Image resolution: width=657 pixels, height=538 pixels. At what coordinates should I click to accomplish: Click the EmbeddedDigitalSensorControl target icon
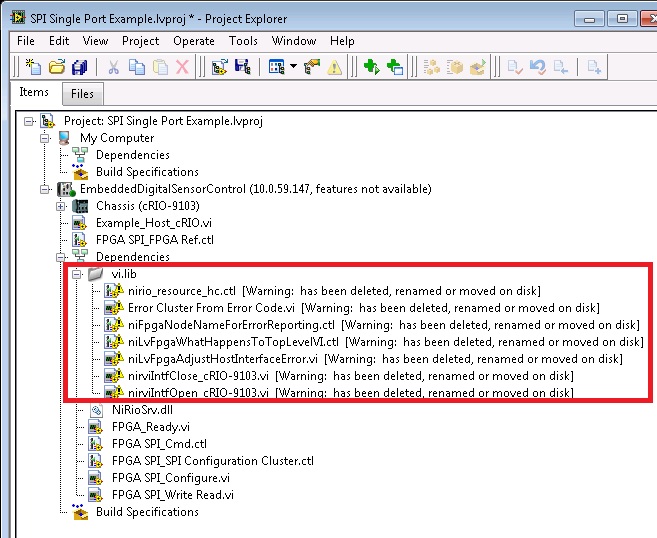pyautogui.click(x=66, y=189)
